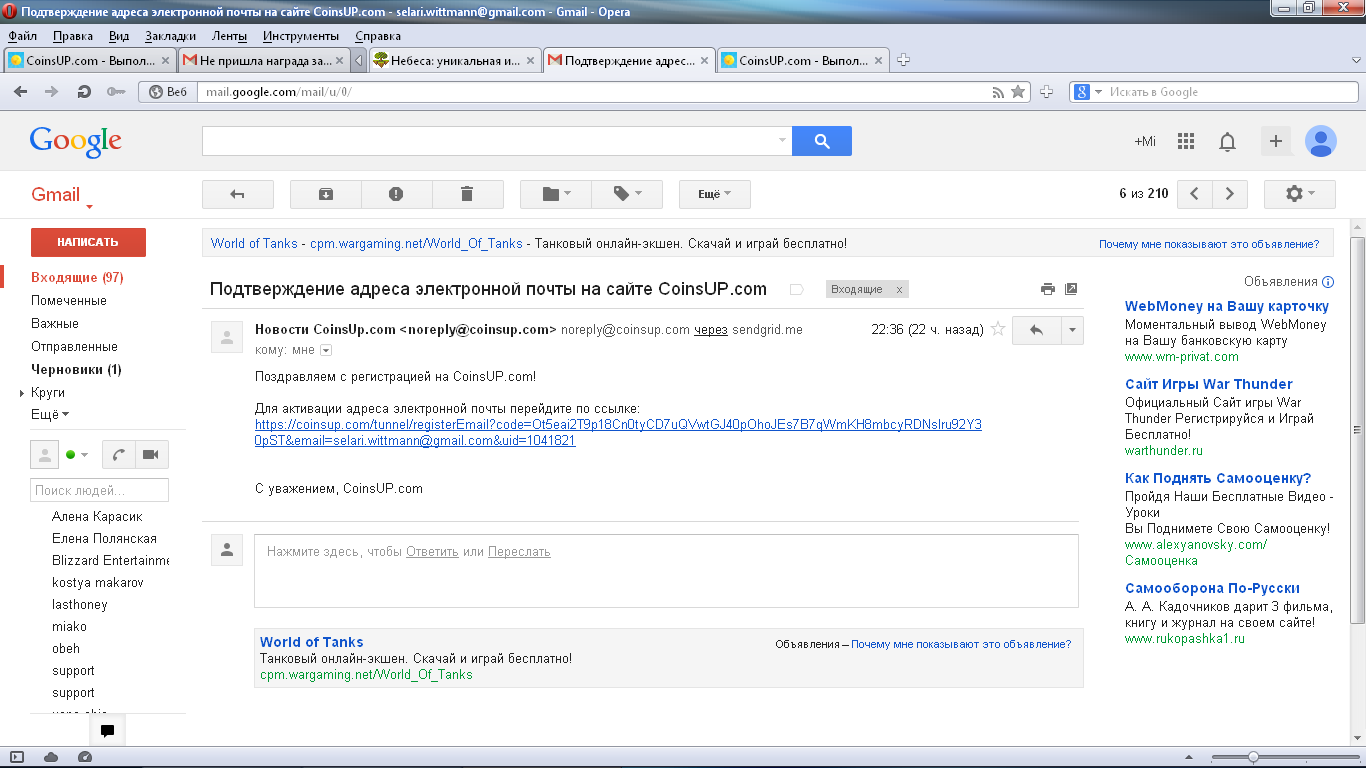Viewport: 1366px width, 768px height.
Task: Print the message using the printer icon
Action: point(1048,289)
